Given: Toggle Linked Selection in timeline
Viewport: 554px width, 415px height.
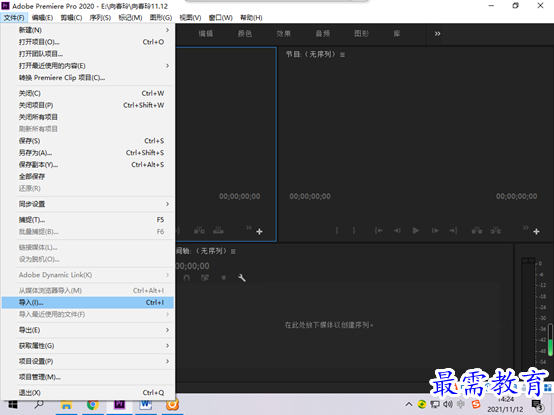Looking at the screenshot, I should (x=205, y=278).
